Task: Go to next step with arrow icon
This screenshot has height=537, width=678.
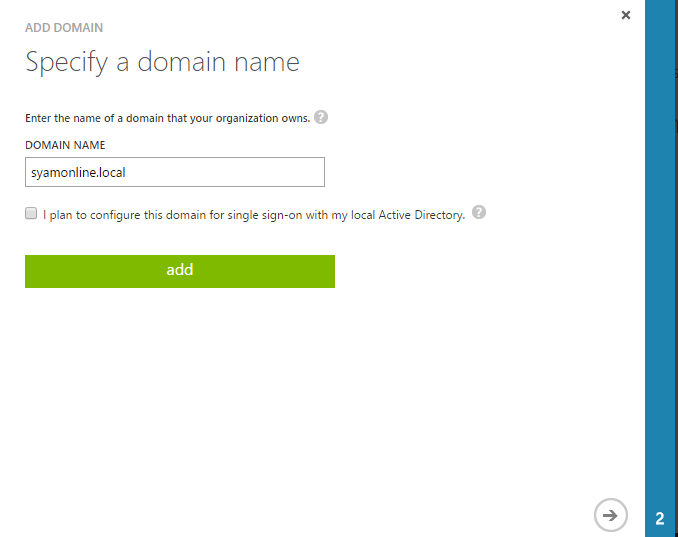Action: [609, 515]
